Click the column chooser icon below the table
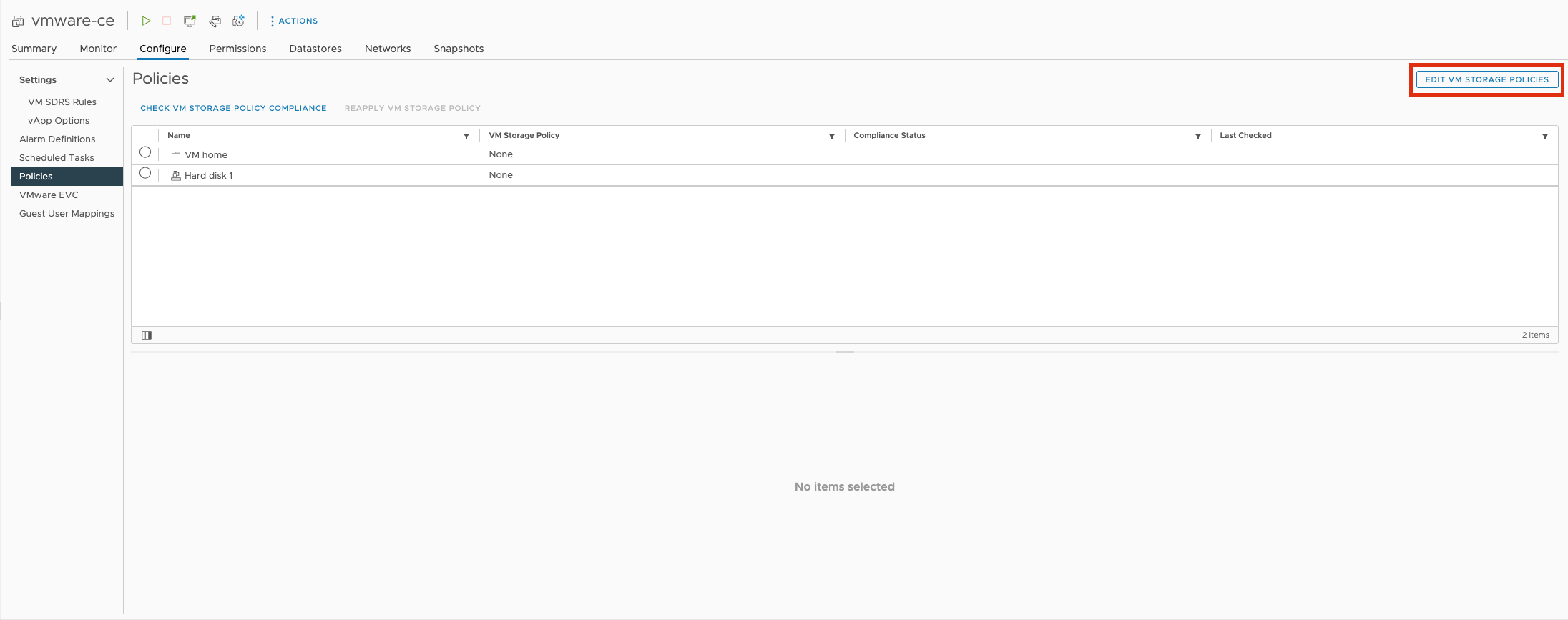1568x620 pixels. tap(147, 335)
